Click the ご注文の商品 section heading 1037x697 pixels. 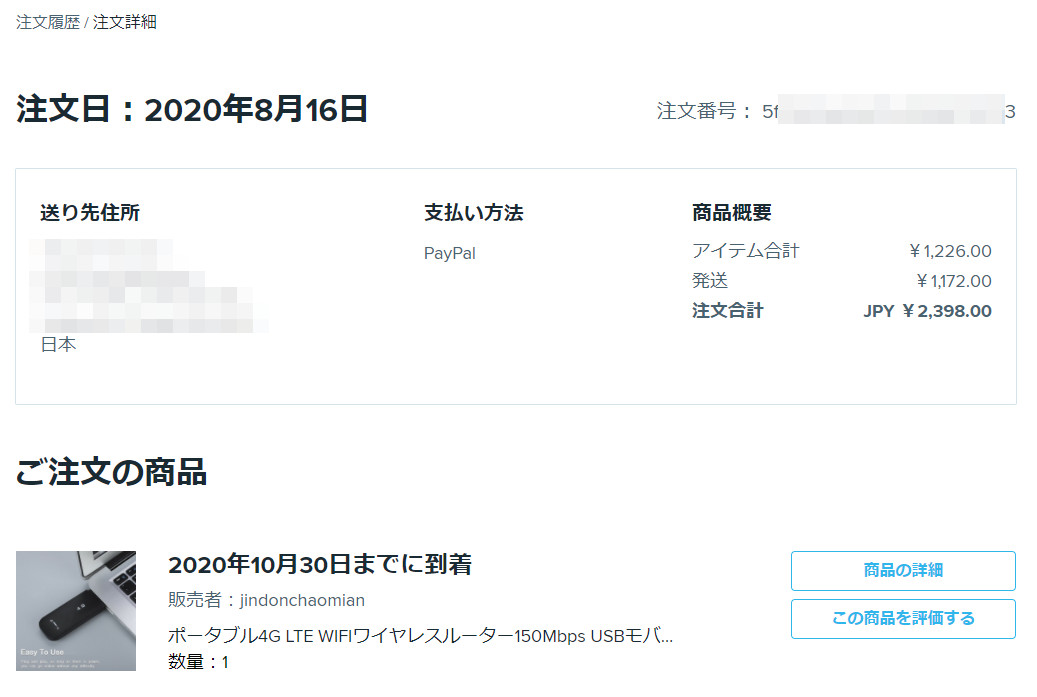pos(111,472)
